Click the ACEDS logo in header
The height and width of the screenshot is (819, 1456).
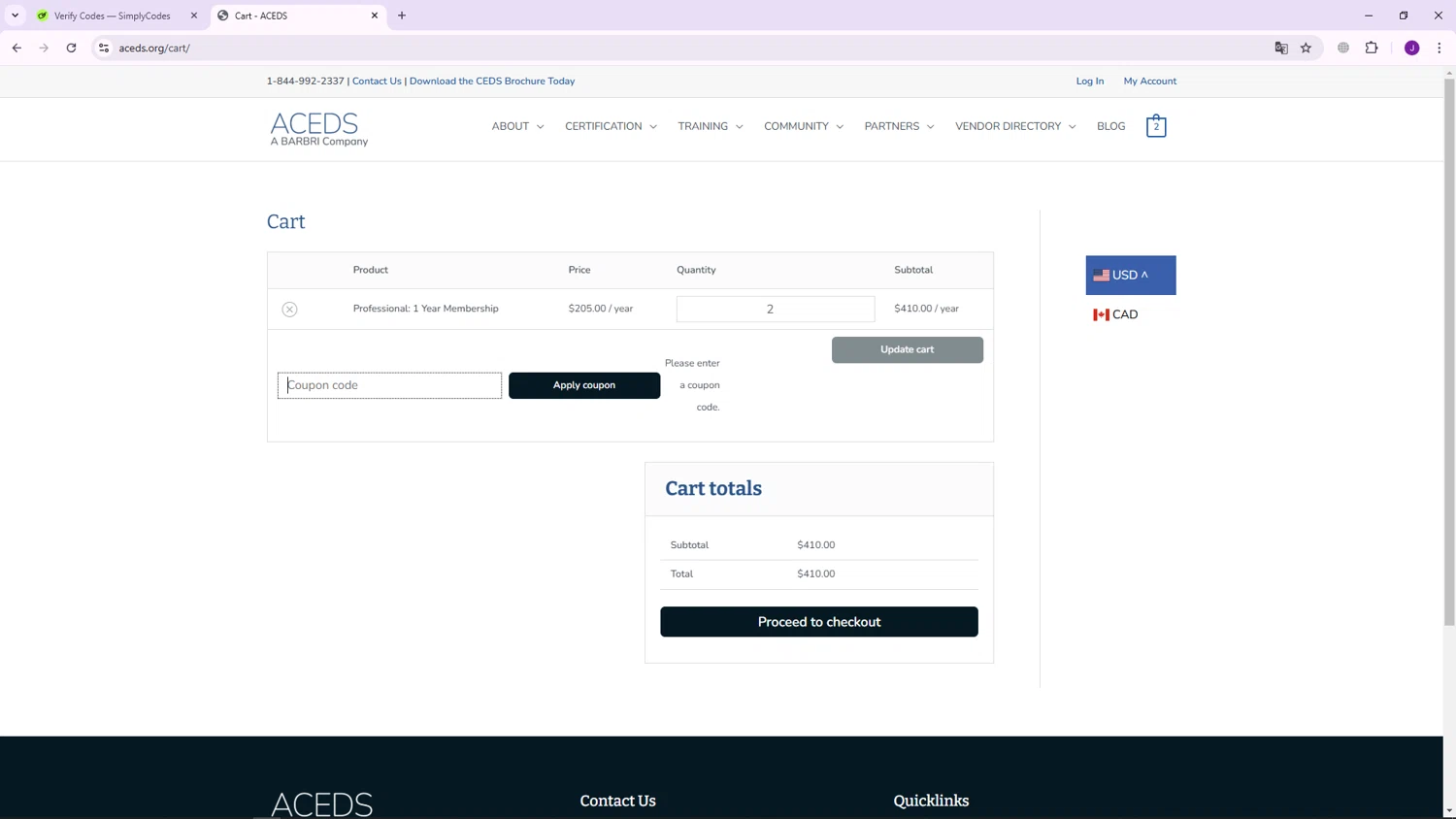pyautogui.click(x=319, y=129)
